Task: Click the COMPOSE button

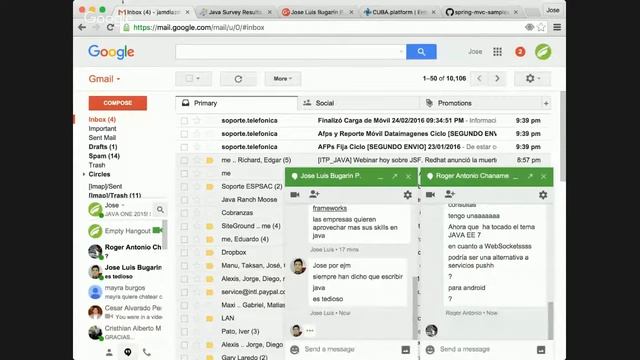Action: pyautogui.click(x=118, y=103)
